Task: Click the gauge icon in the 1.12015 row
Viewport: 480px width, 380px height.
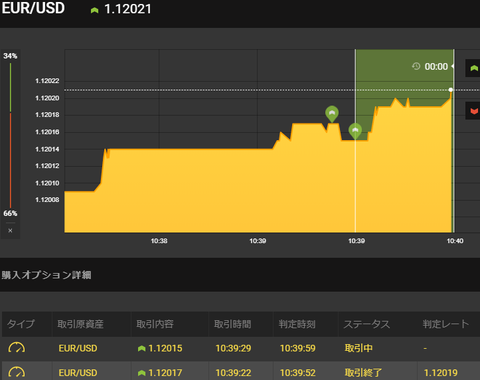Action: [x=17, y=348]
